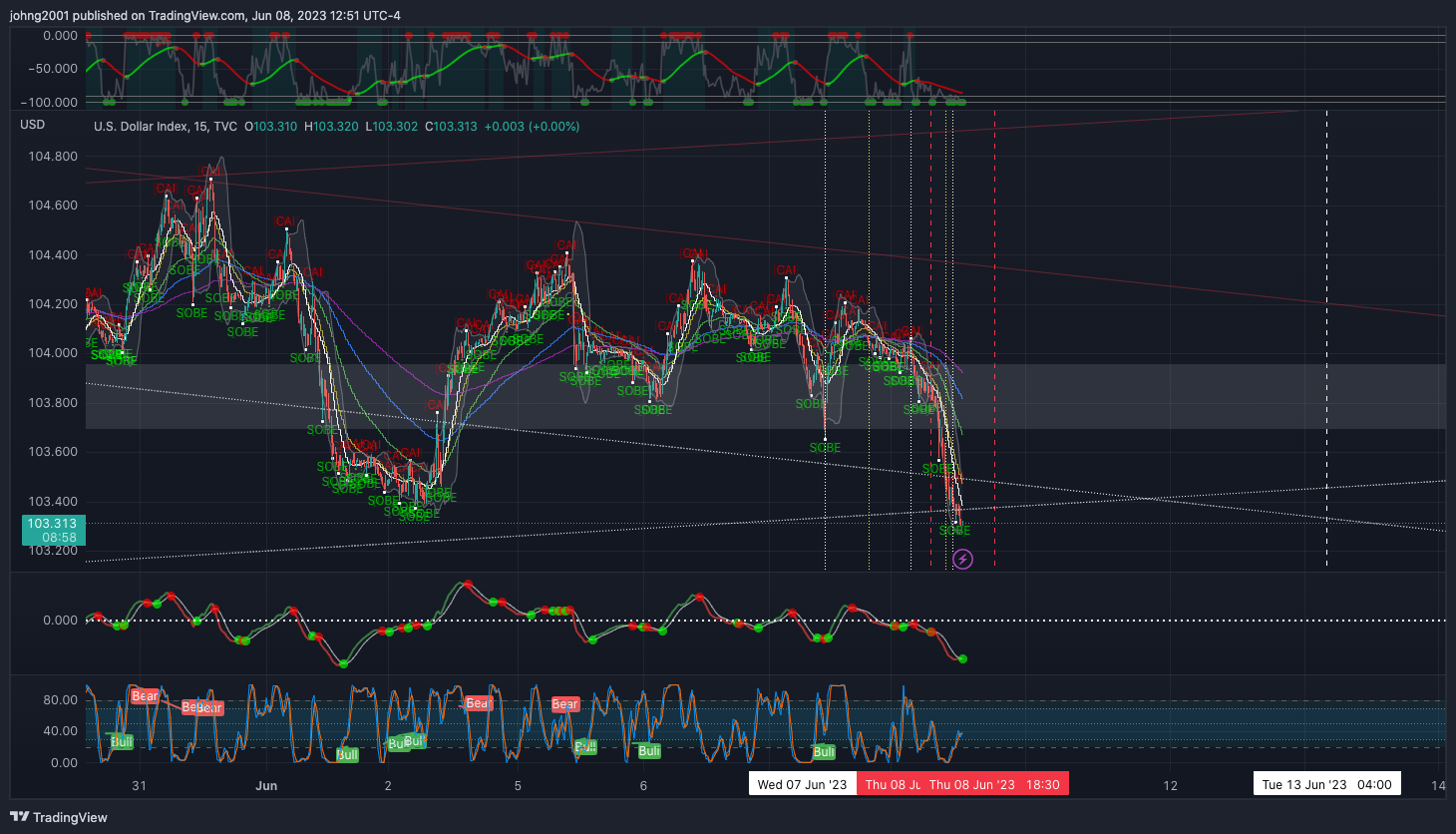Click the '2' date on time axis
The image size is (1456, 834).
coord(388,785)
